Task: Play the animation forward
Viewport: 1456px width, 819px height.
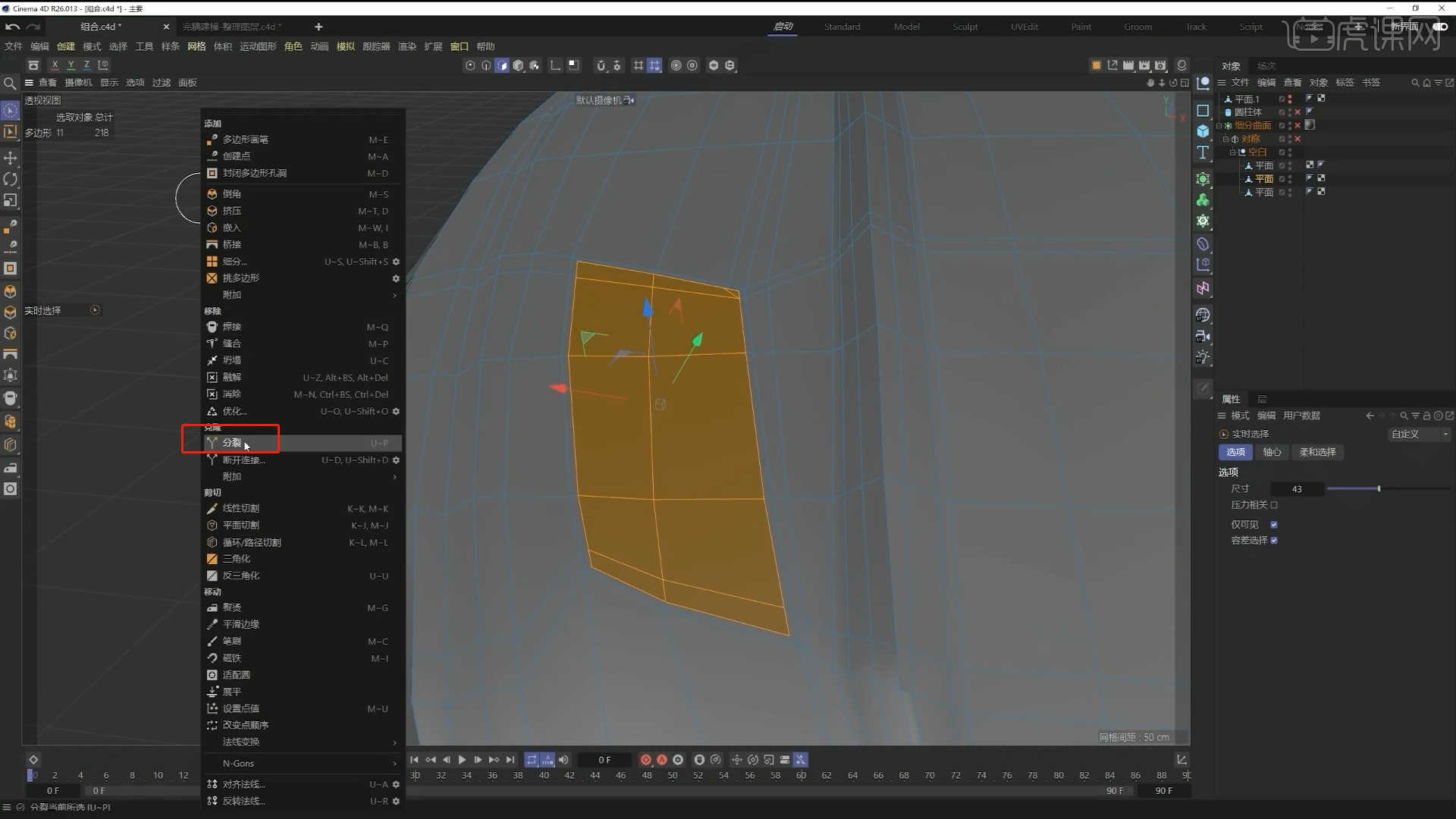Action: [462, 760]
